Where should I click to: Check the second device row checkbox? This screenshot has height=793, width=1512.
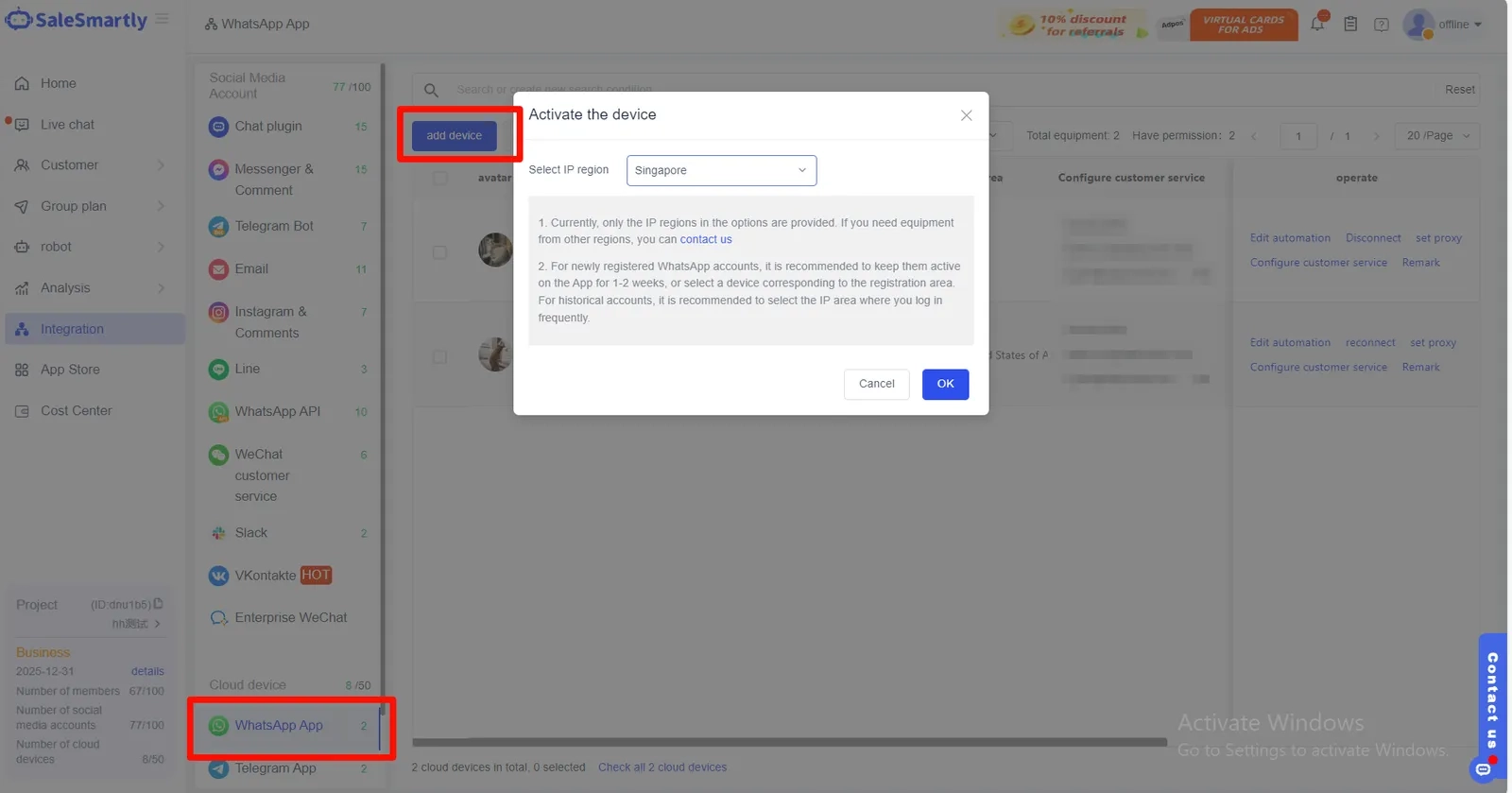pos(439,357)
